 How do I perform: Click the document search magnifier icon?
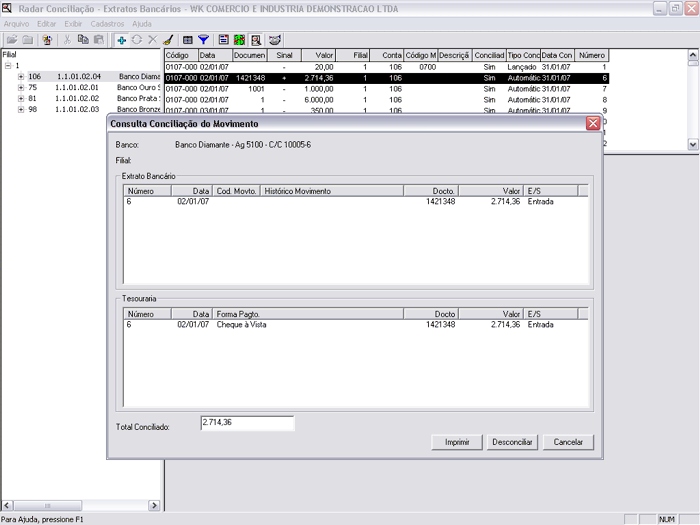click(257, 39)
